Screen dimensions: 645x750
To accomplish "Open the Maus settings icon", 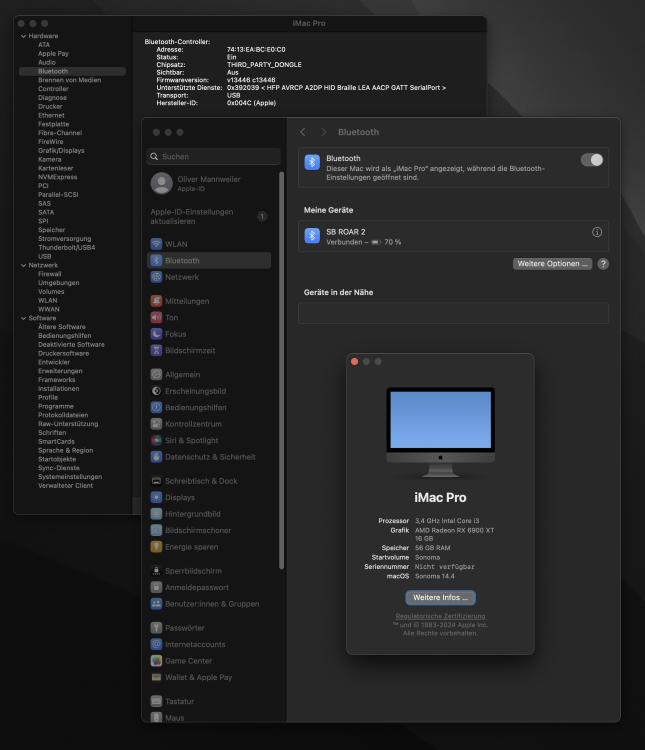I will (x=156, y=717).
